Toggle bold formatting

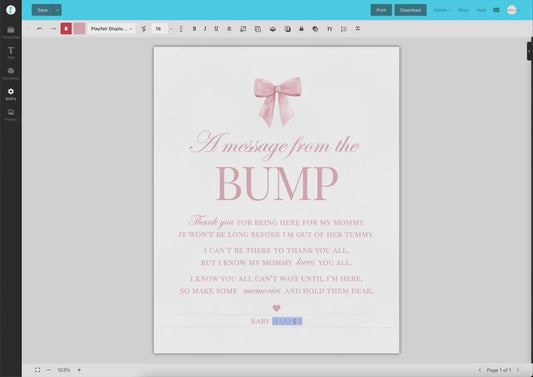pyautogui.click(x=194, y=29)
